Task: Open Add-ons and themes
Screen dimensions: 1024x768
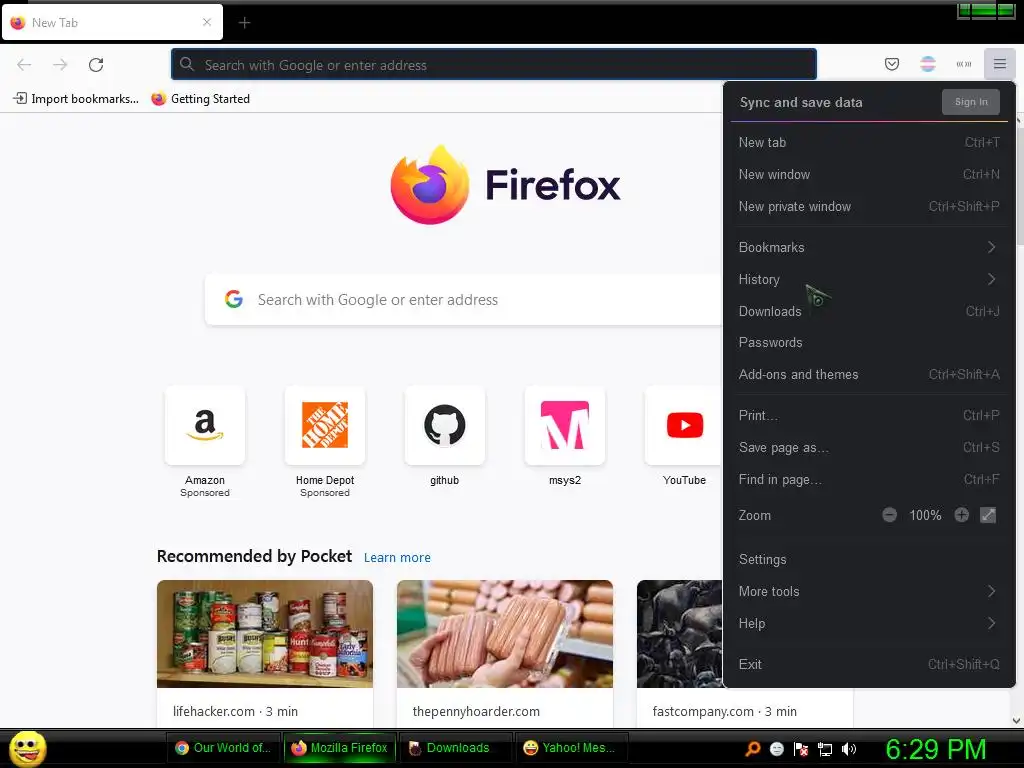Action: pyautogui.click(x=869, y=374)
